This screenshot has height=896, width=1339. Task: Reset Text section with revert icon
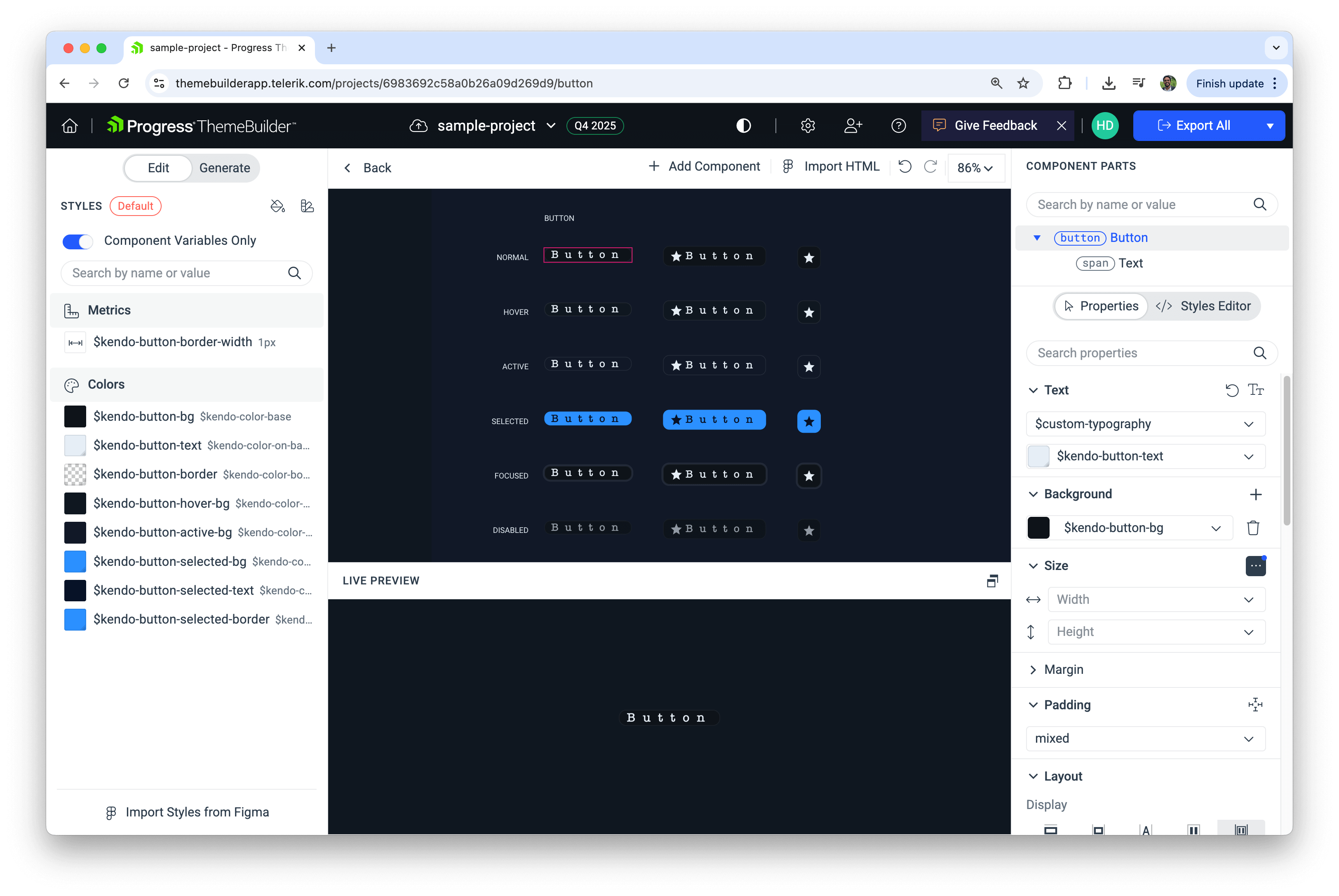click(1231, 390)
